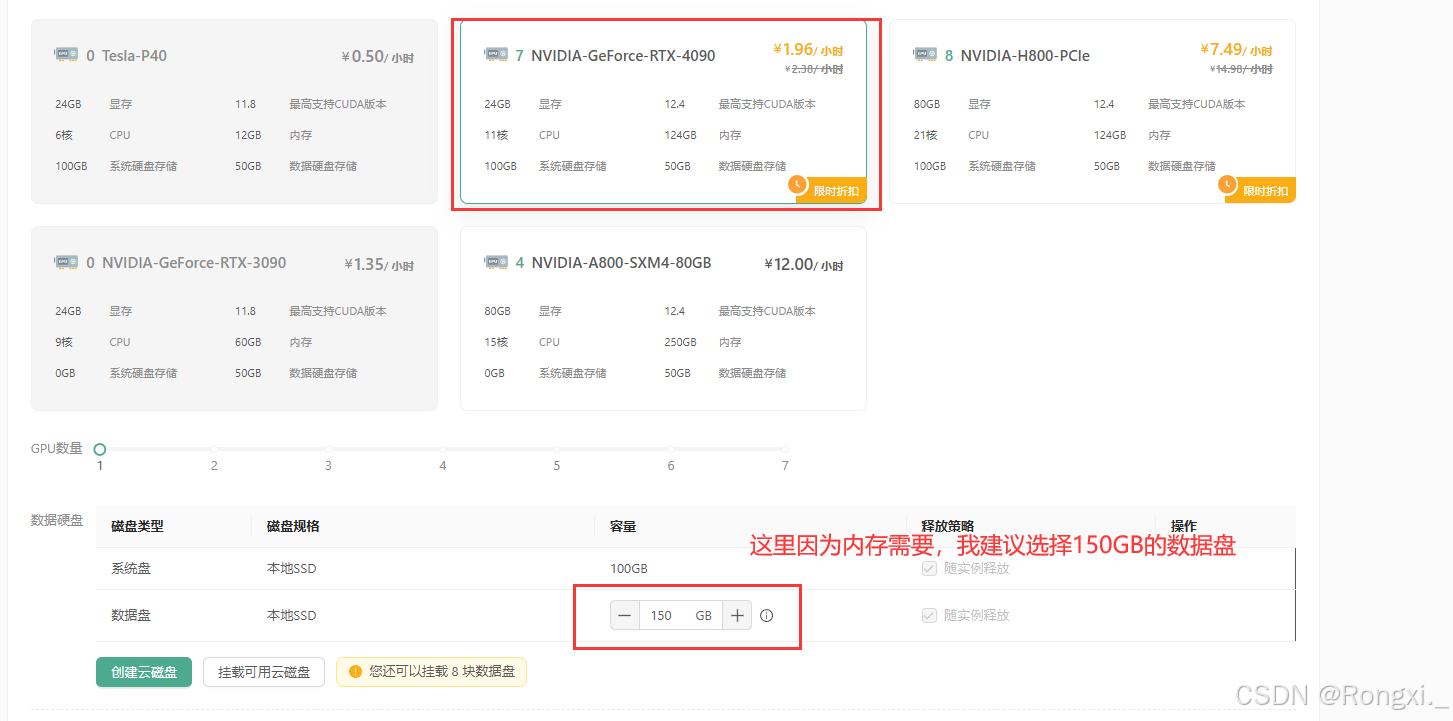Click the 数据硬盘 section label

pos(57,520)
